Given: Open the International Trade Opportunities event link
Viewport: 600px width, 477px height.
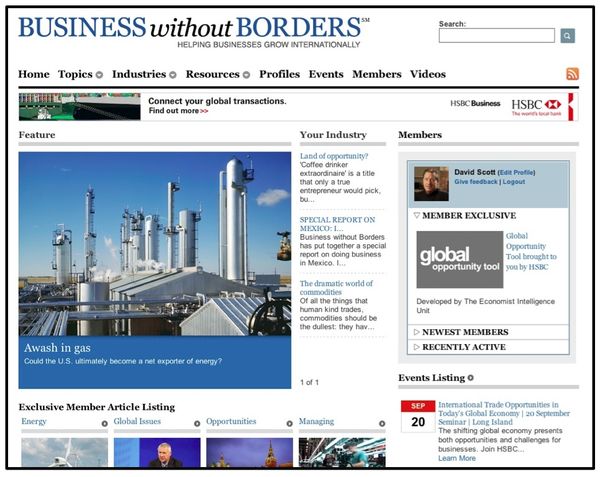Looking at the screenshot, I should (504, 414).
